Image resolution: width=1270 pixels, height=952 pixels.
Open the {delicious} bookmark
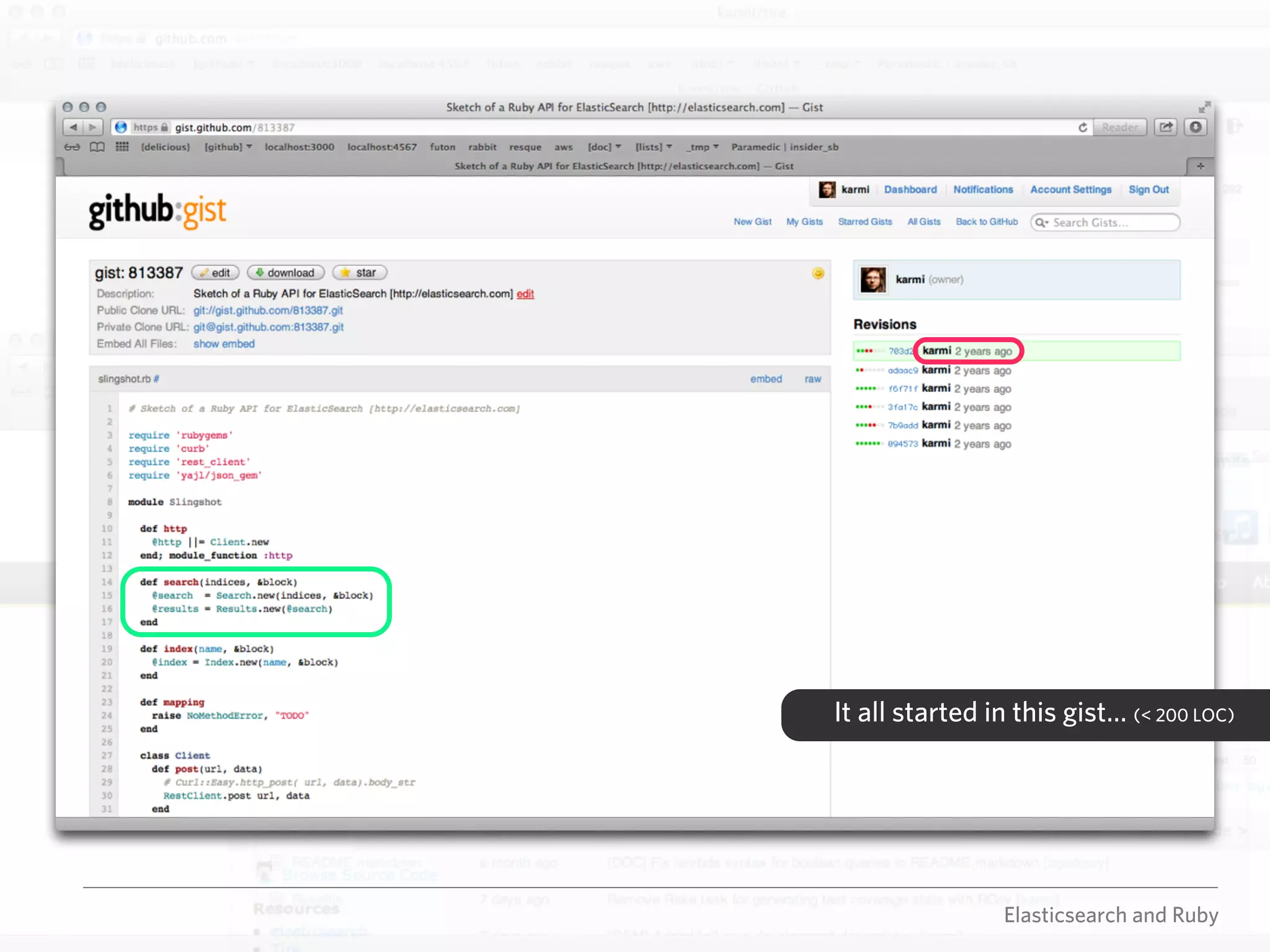click(165, 147)
